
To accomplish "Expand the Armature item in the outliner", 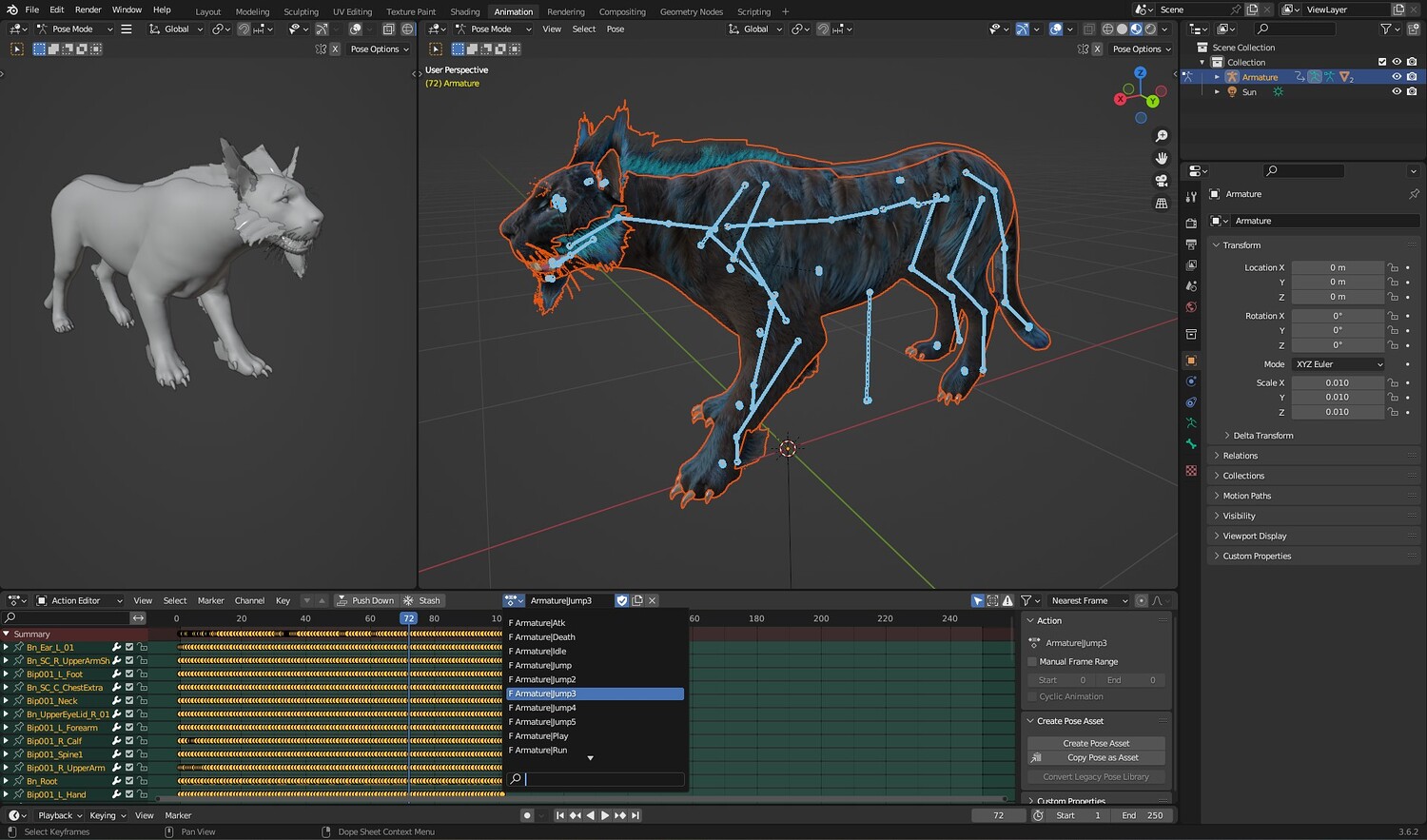I will pos(1217,77).
